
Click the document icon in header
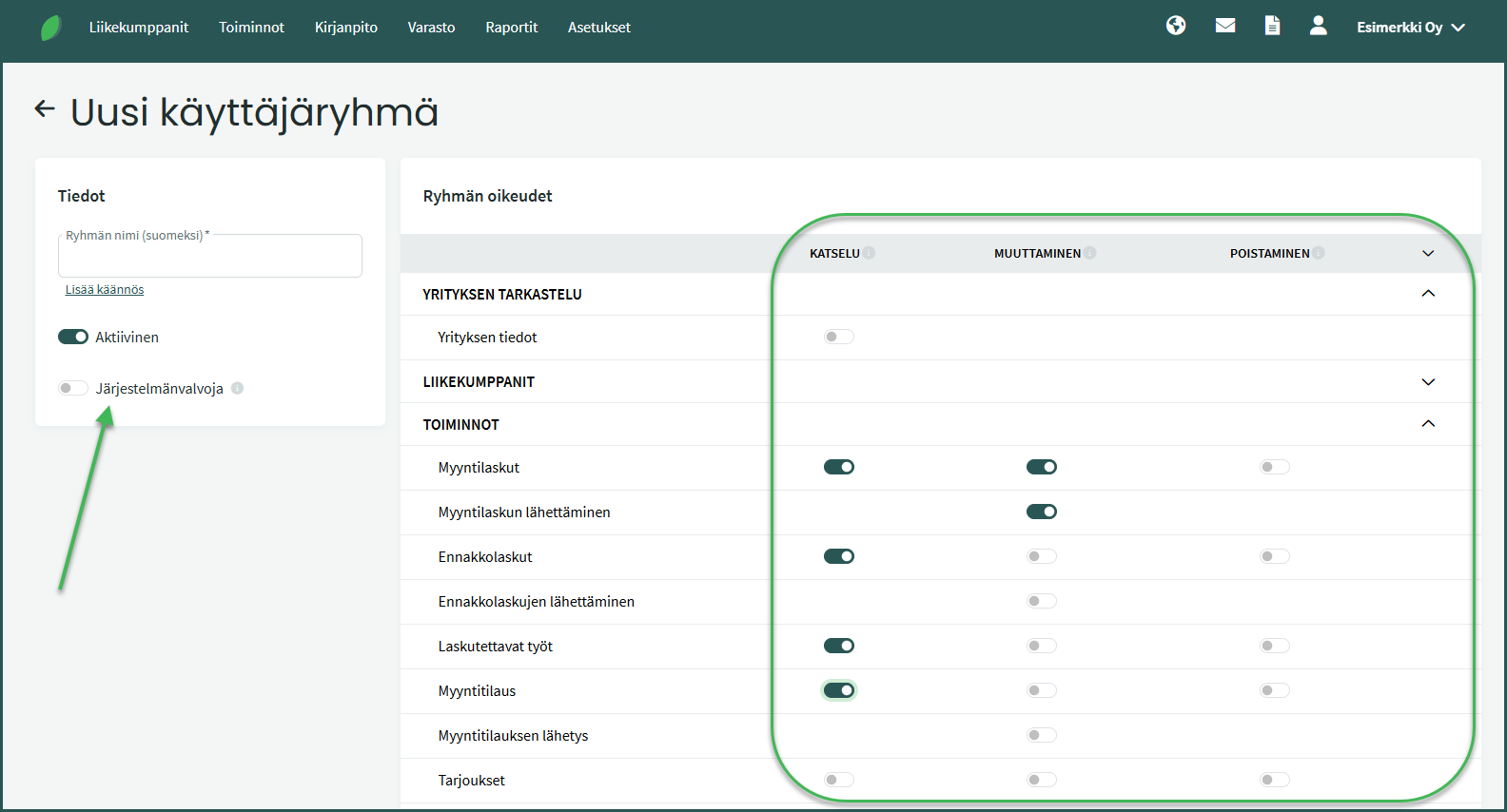click(x=1272, y=26)
